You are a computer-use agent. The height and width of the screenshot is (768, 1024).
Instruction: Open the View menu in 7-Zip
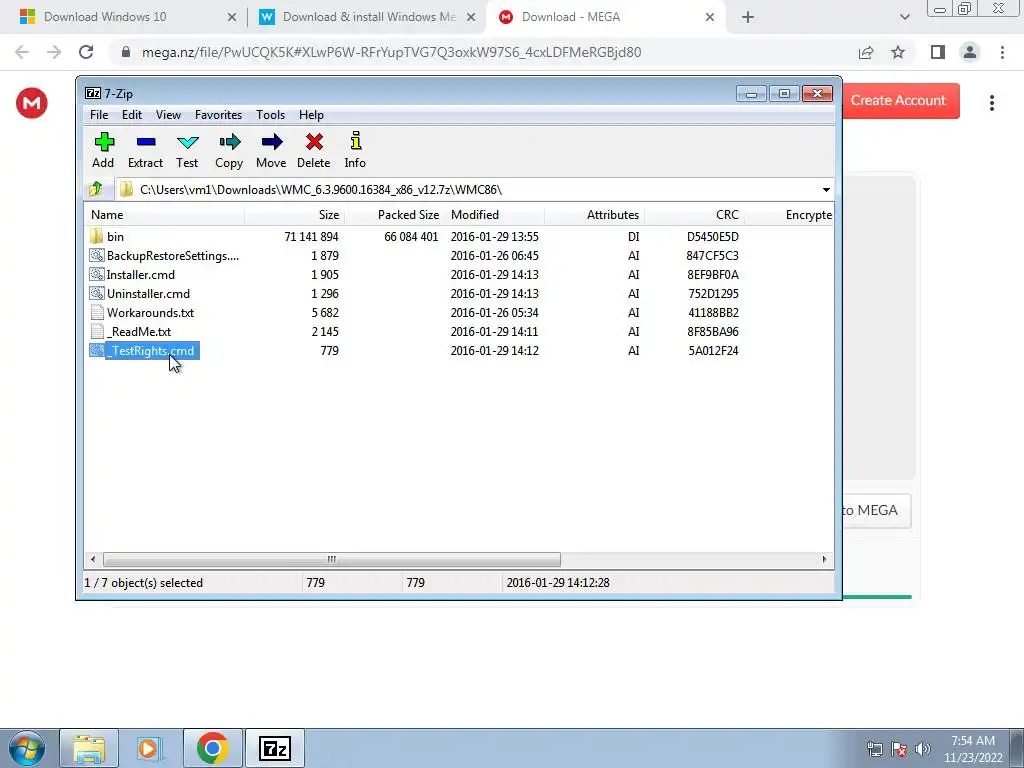168,115
